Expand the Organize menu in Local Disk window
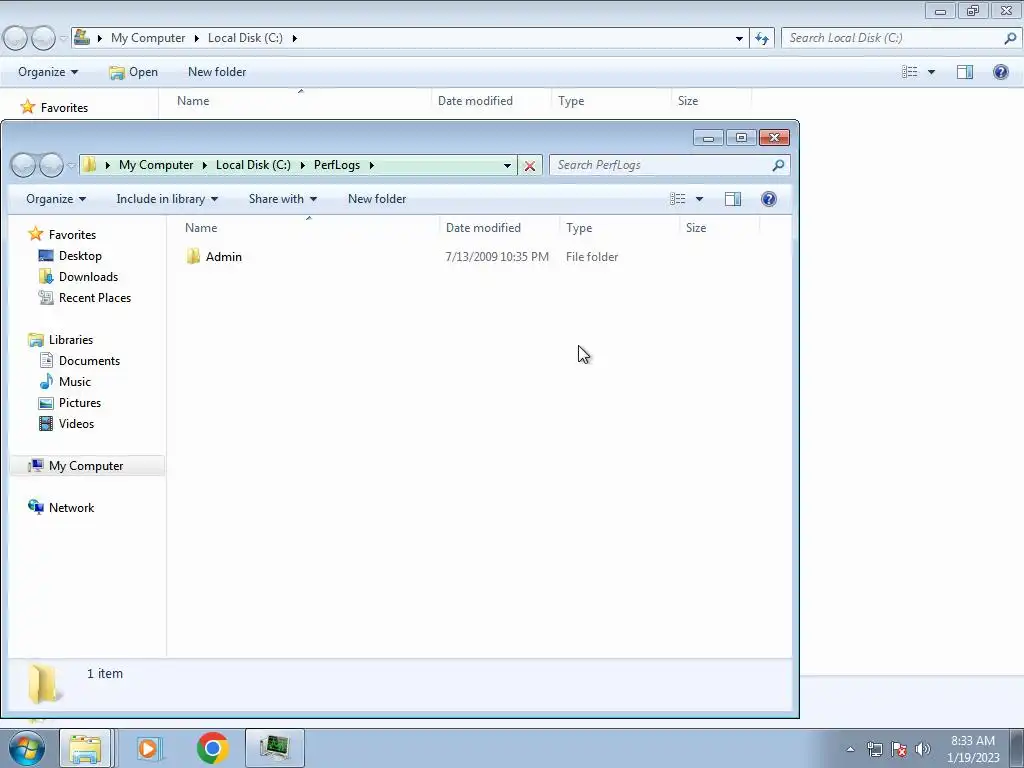Screen dimensions: 1024x768 pyautogui.click(x=48, y=72)
